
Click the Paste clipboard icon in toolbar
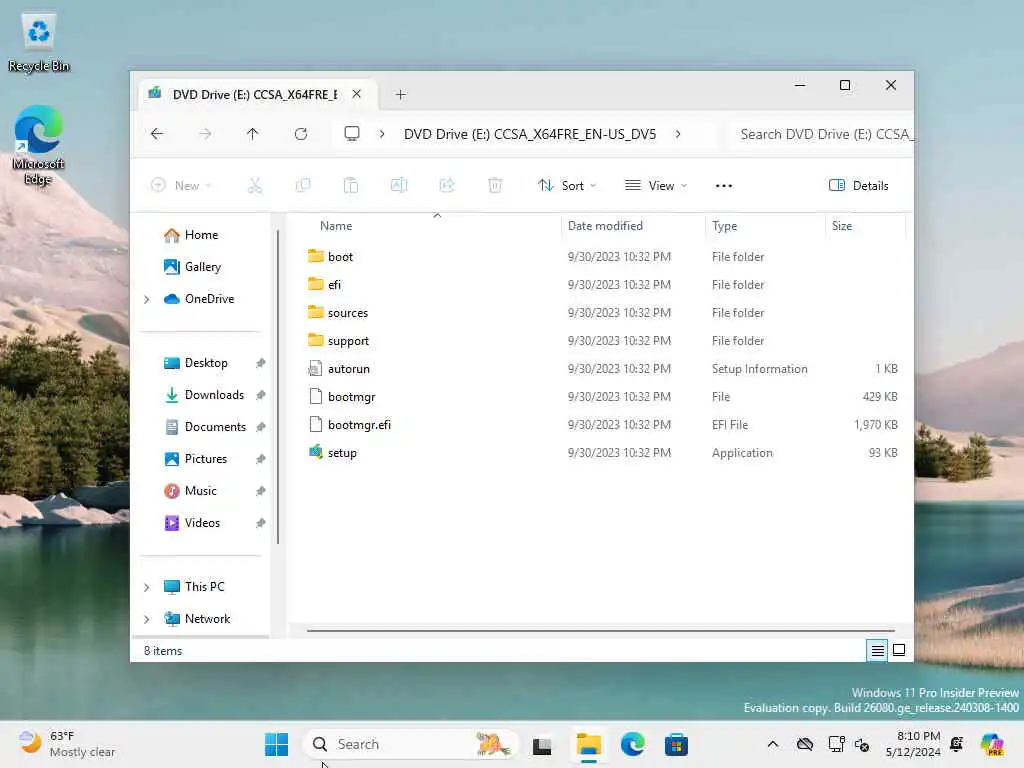click(351, 186)
